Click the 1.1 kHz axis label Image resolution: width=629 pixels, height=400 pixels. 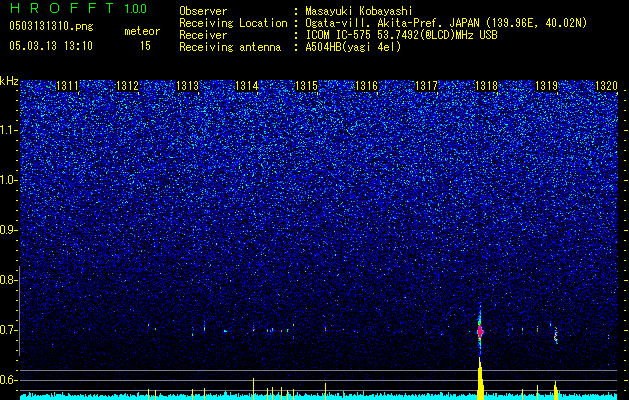tap(8, 130)
